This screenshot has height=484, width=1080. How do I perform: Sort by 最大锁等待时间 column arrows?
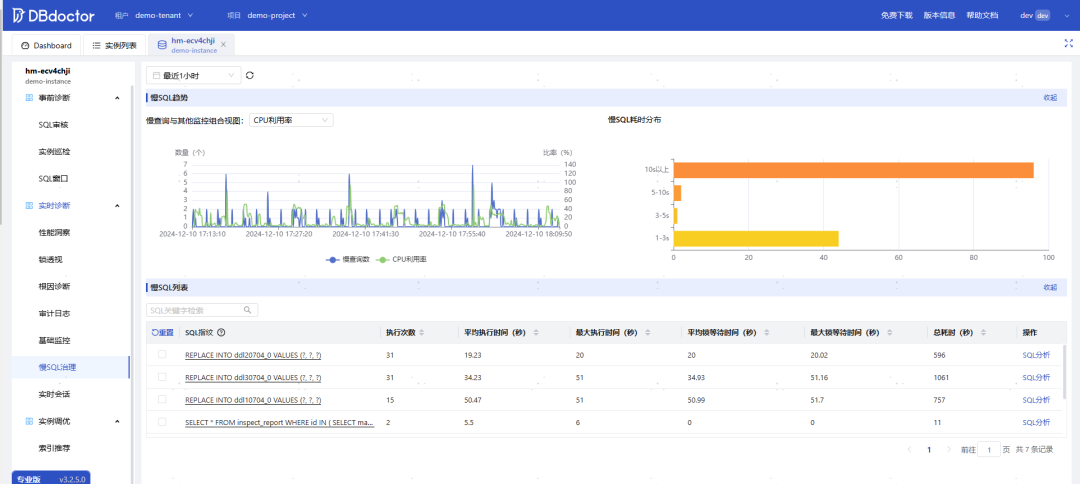(891, 333)
